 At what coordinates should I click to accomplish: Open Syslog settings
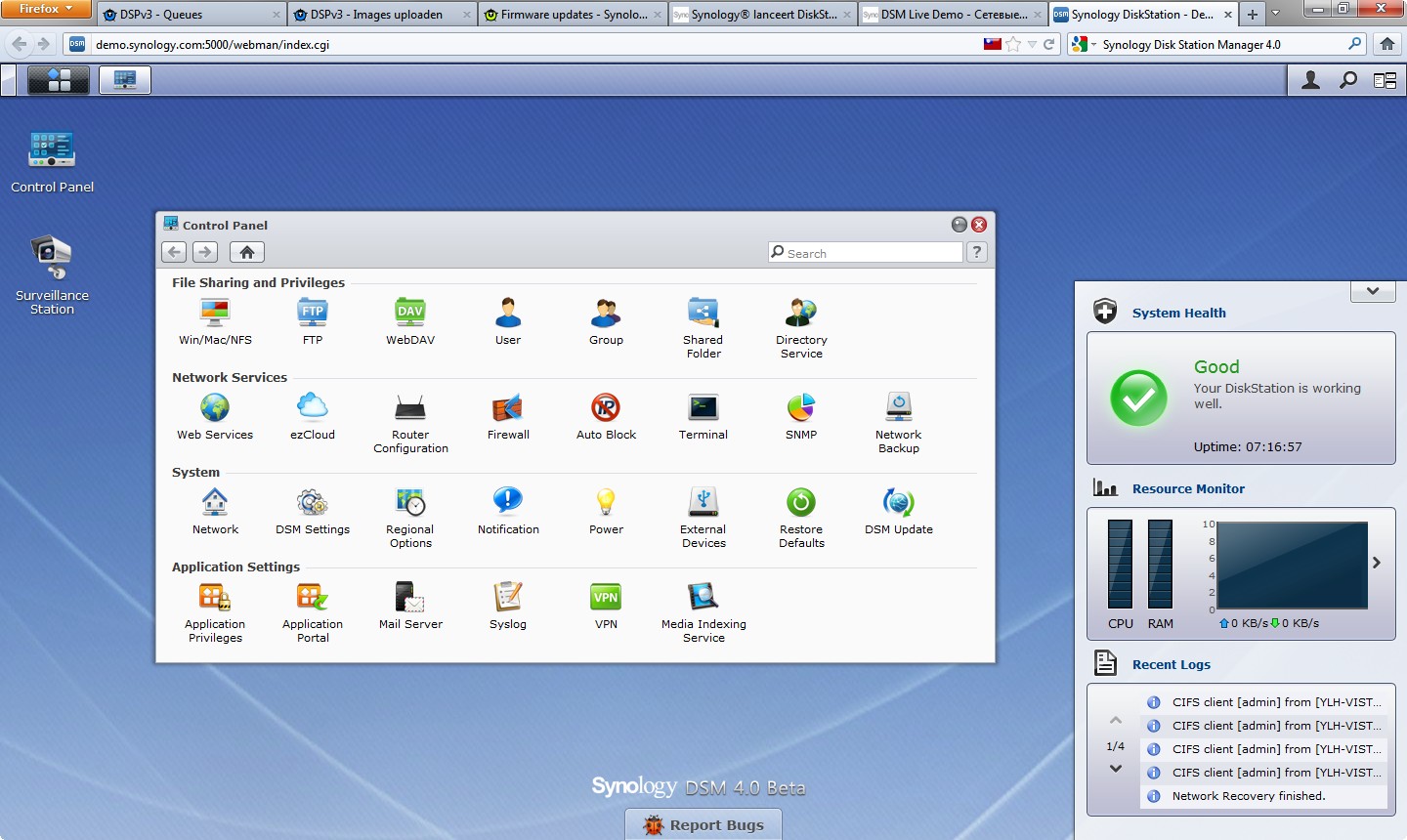point(508,606)
